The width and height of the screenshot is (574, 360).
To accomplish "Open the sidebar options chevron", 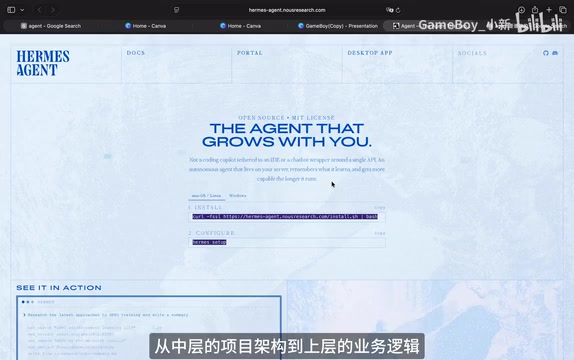I will coord(22,10).
